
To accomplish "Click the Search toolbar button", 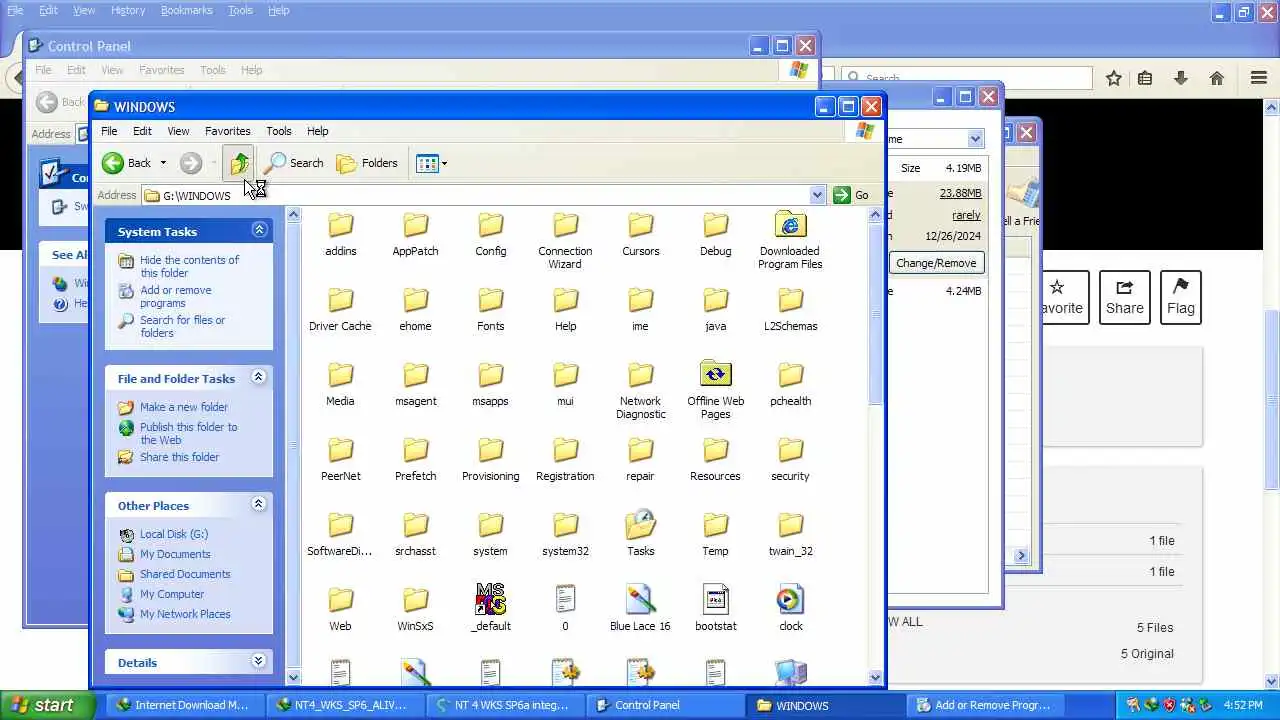I will (x=294, y=163).
